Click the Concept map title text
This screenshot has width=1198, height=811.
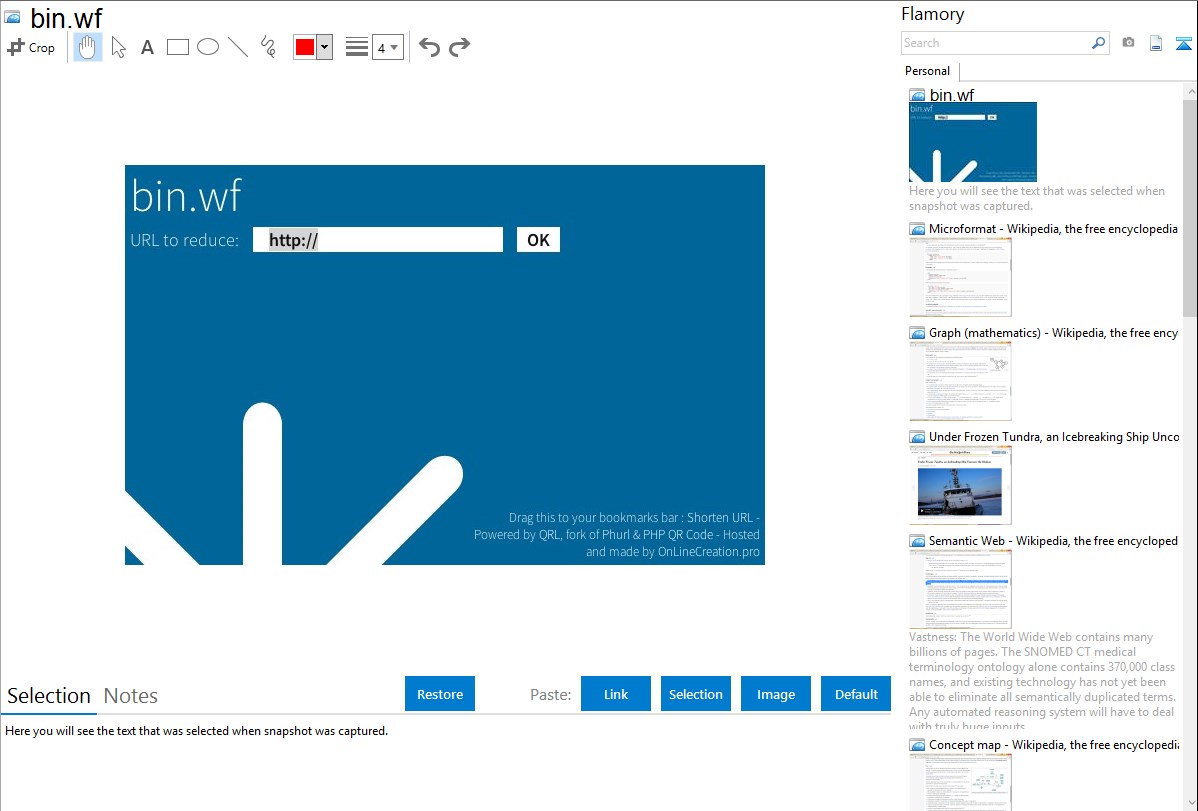point(1053,744)
